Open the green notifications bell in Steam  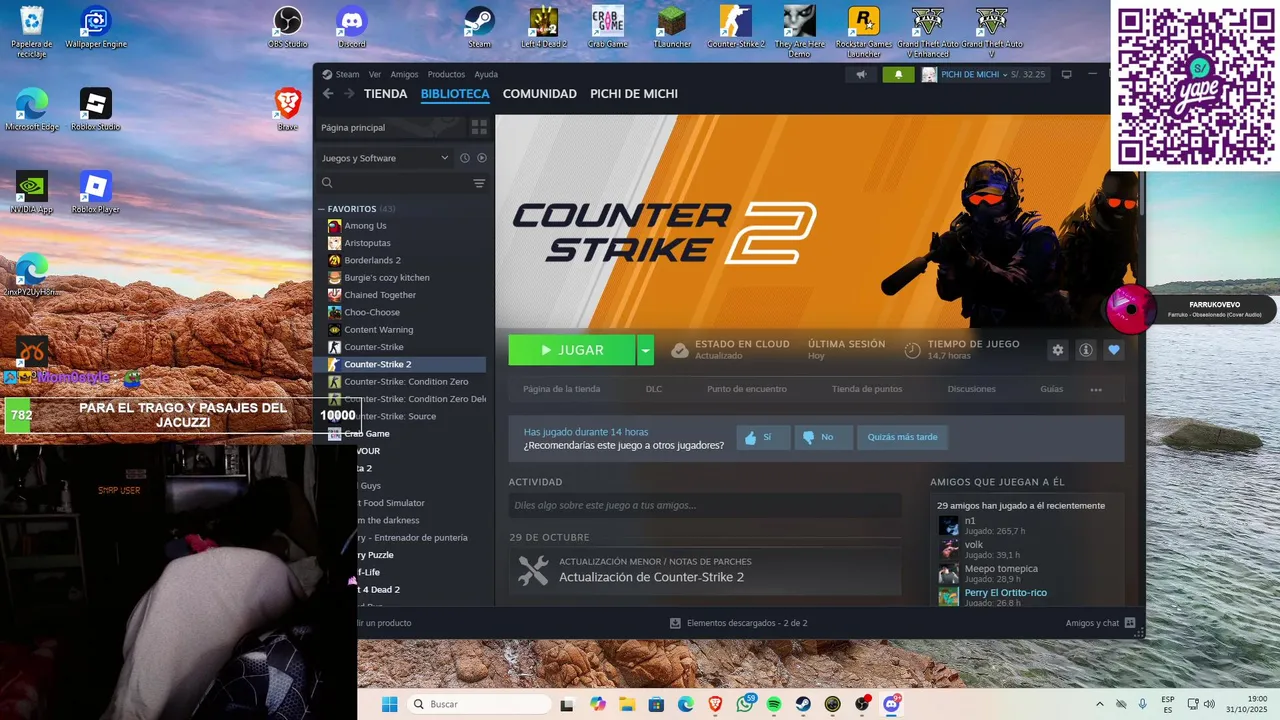(898, 75)
